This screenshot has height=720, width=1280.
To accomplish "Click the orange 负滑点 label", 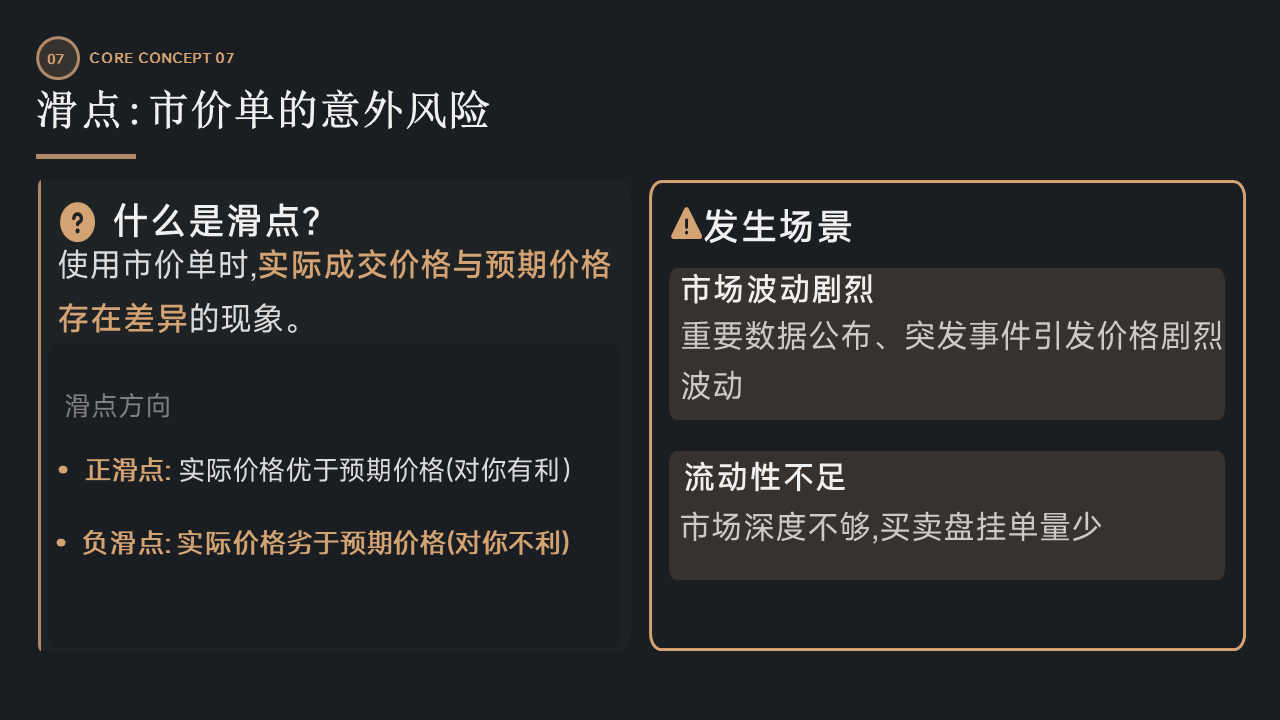I will click(x=126, y=543).
